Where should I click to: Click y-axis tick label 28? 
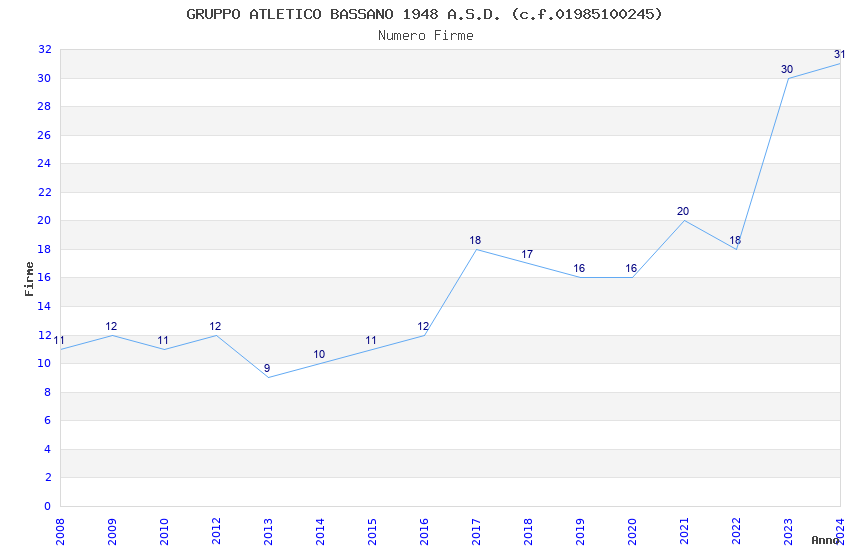tap(44, 106)
